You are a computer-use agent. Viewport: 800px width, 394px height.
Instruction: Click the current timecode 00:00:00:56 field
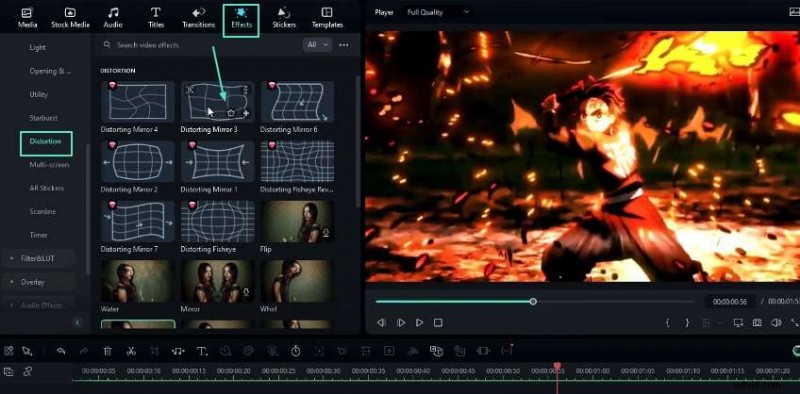coord(730,302)
